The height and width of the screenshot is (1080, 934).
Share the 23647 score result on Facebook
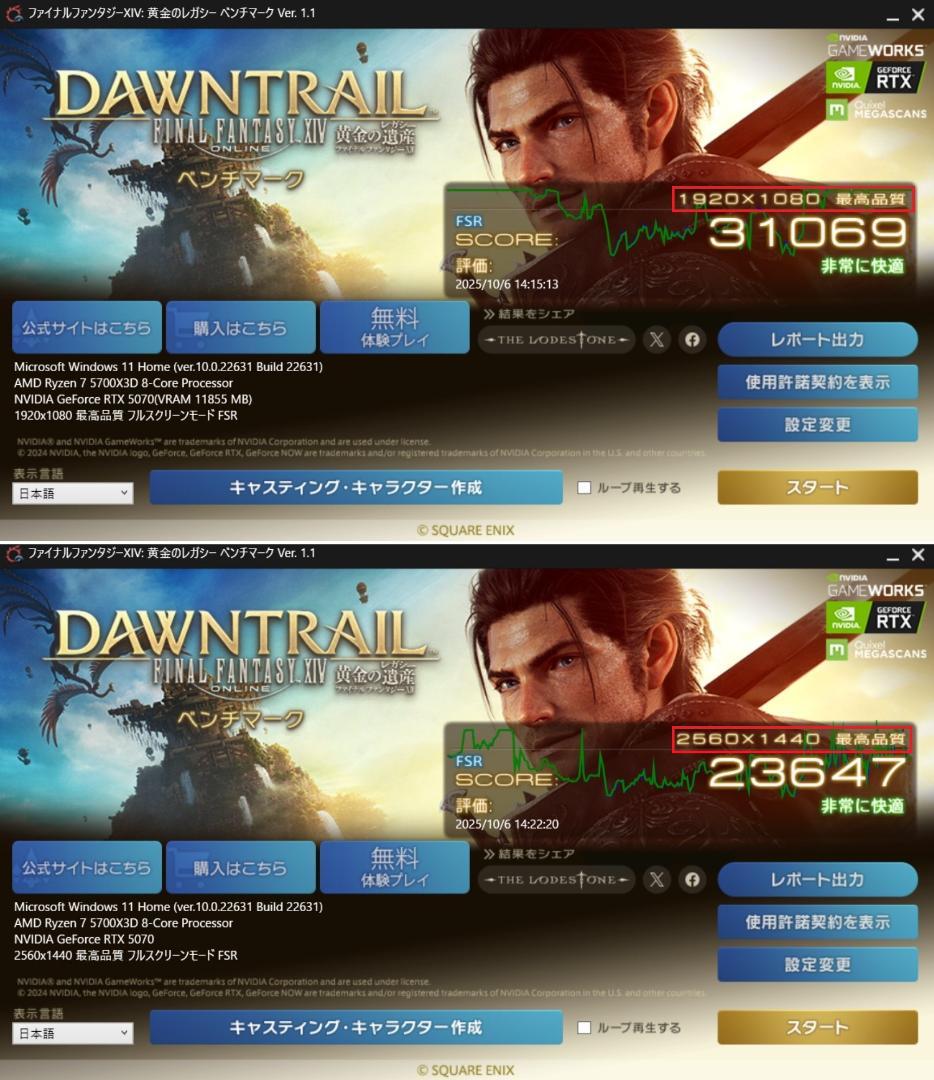tap(692, 880)
